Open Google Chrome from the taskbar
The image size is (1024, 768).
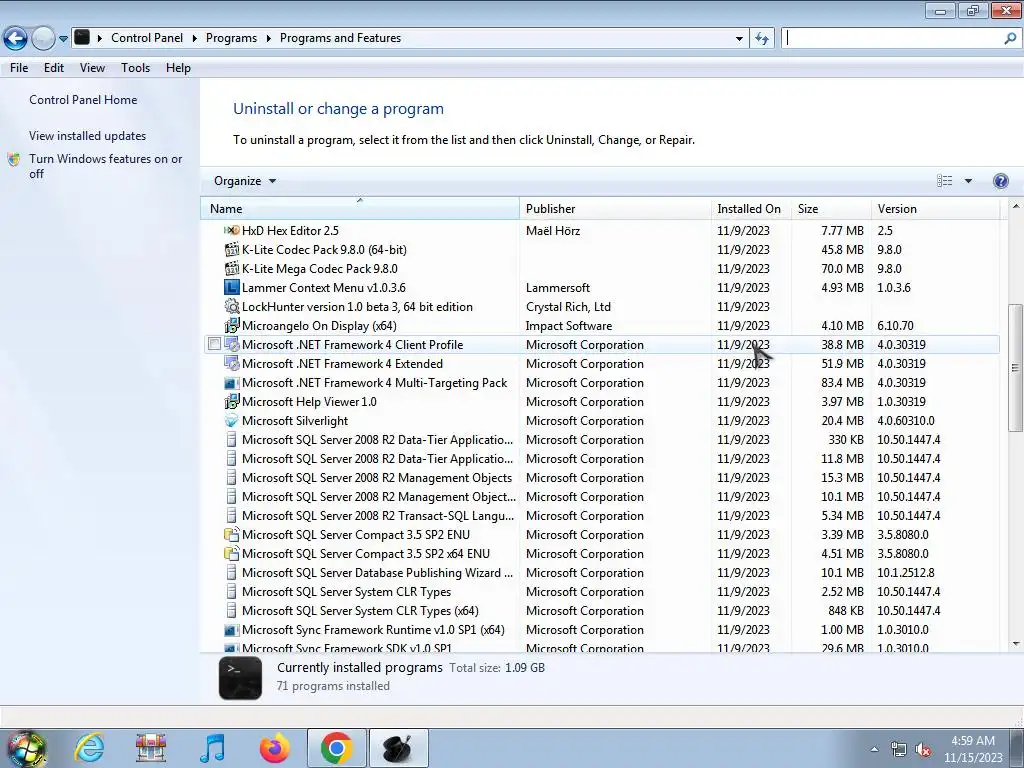tap(336, 748)
